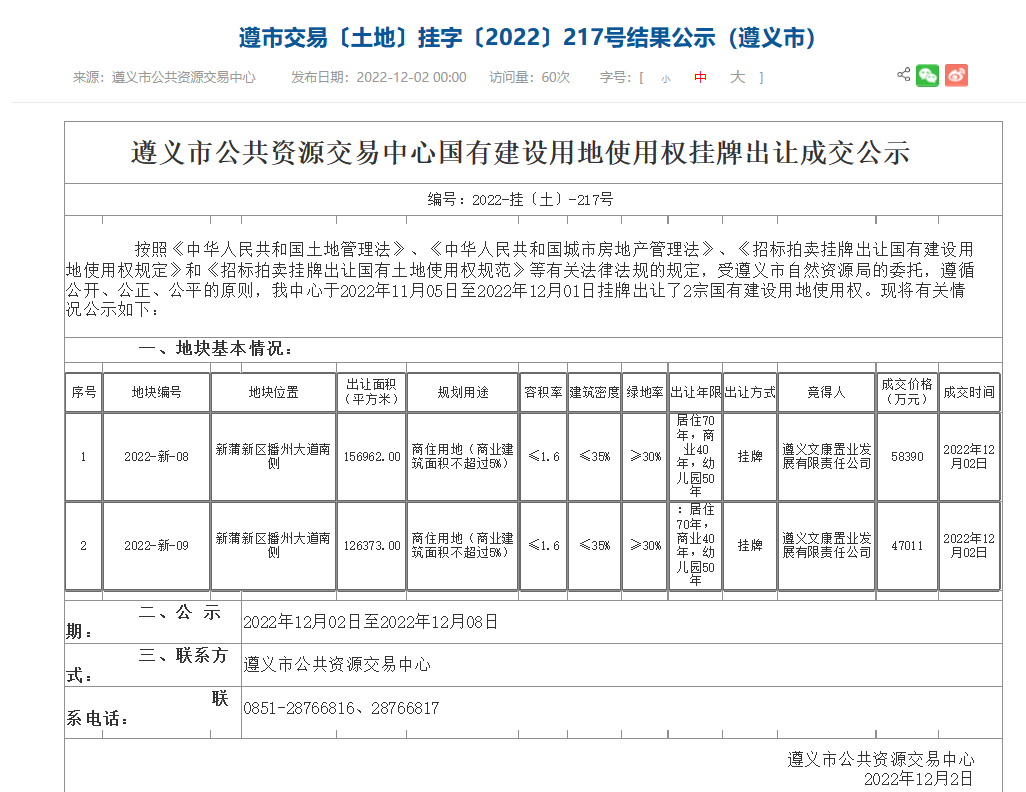Set font size to small (小)
Screen dimensions: 1026x792
coord(666,78)
